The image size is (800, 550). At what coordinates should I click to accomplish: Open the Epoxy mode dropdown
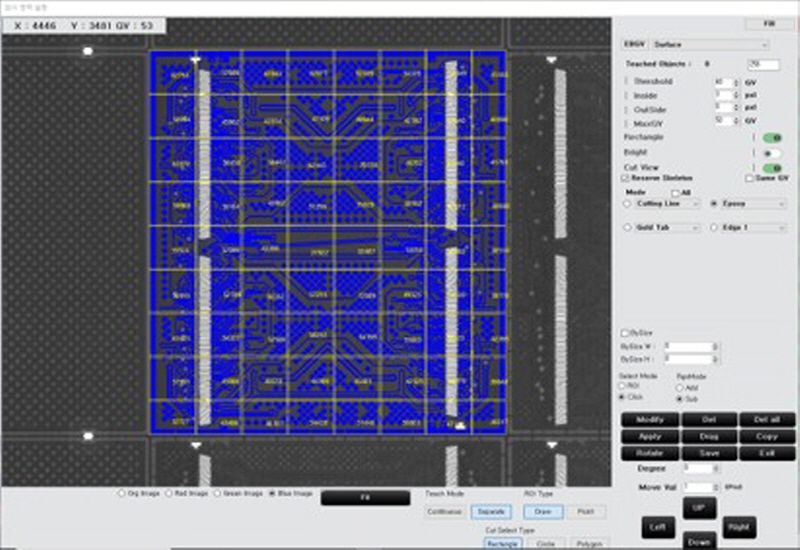[752, 204]
